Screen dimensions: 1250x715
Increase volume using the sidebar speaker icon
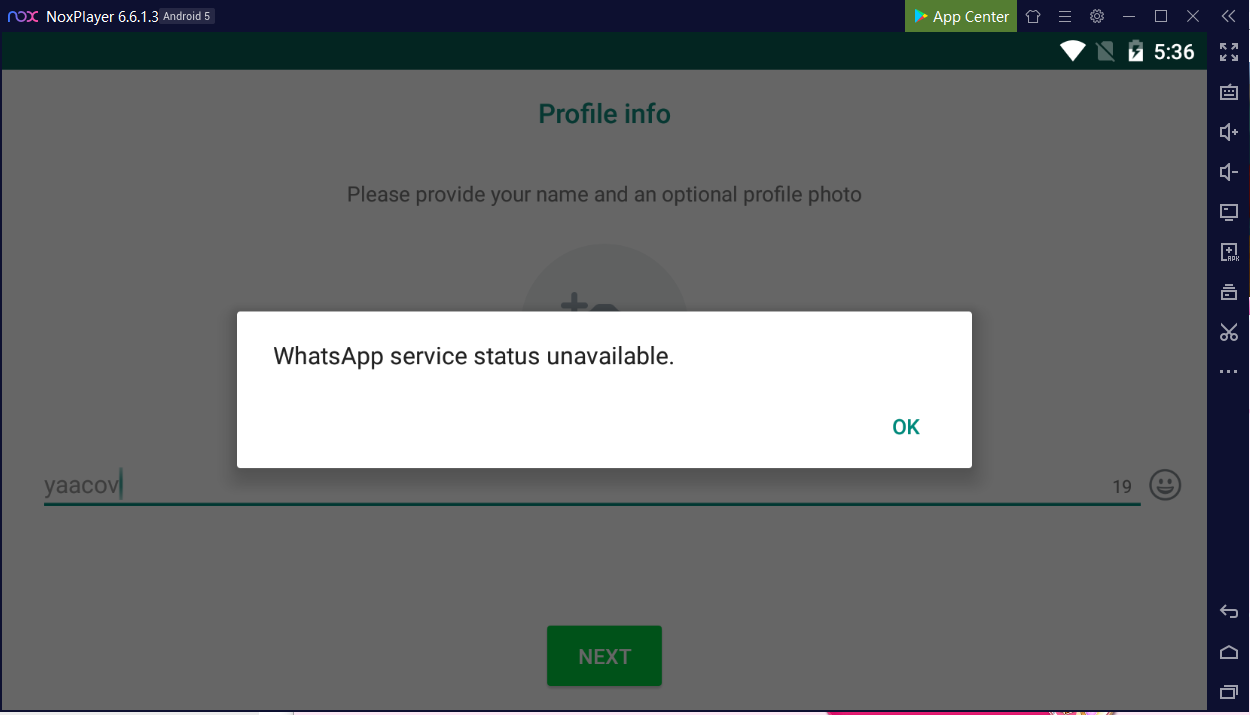coord(1229,132)
